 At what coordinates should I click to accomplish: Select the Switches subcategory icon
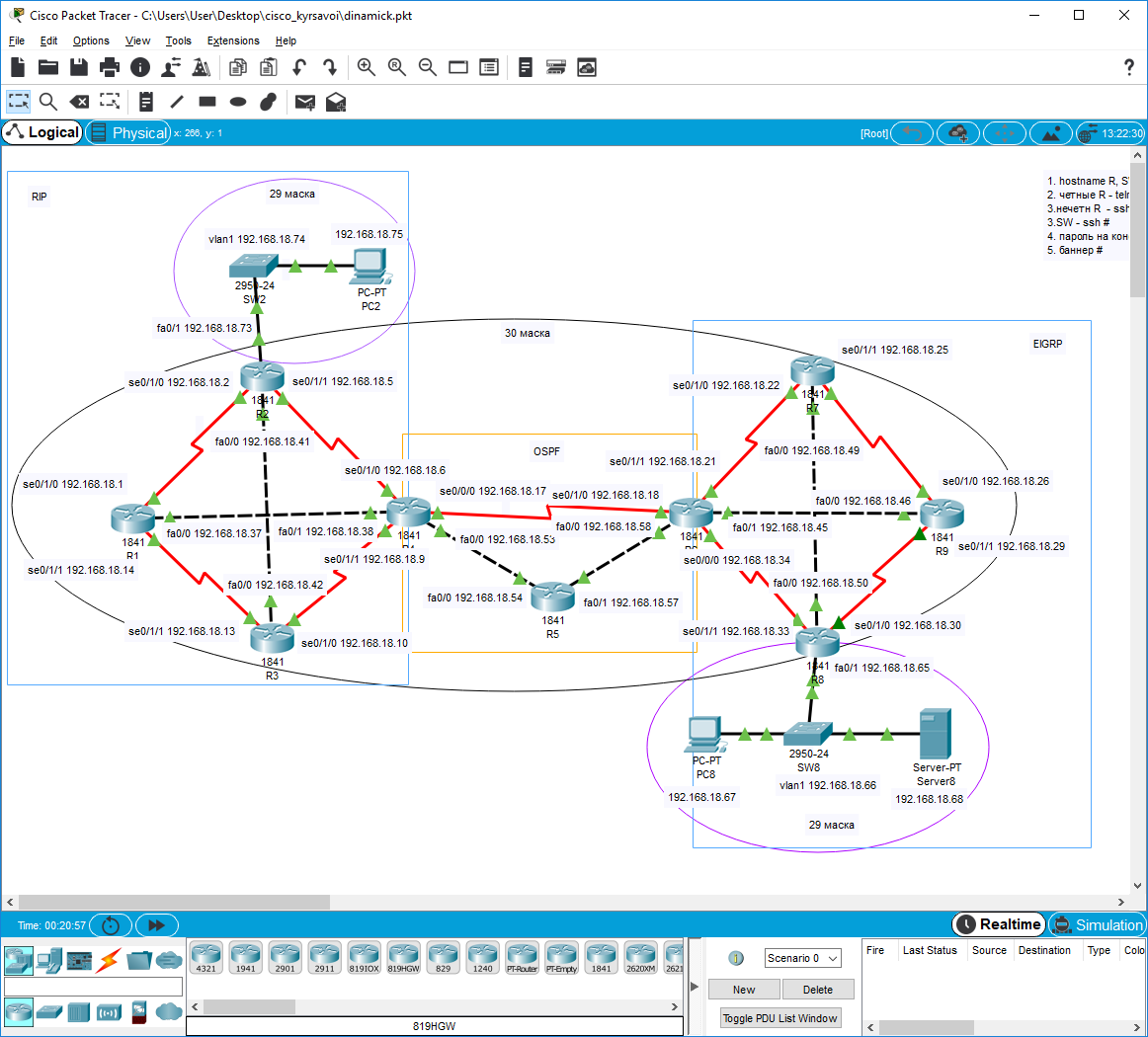pos(49,1012)
